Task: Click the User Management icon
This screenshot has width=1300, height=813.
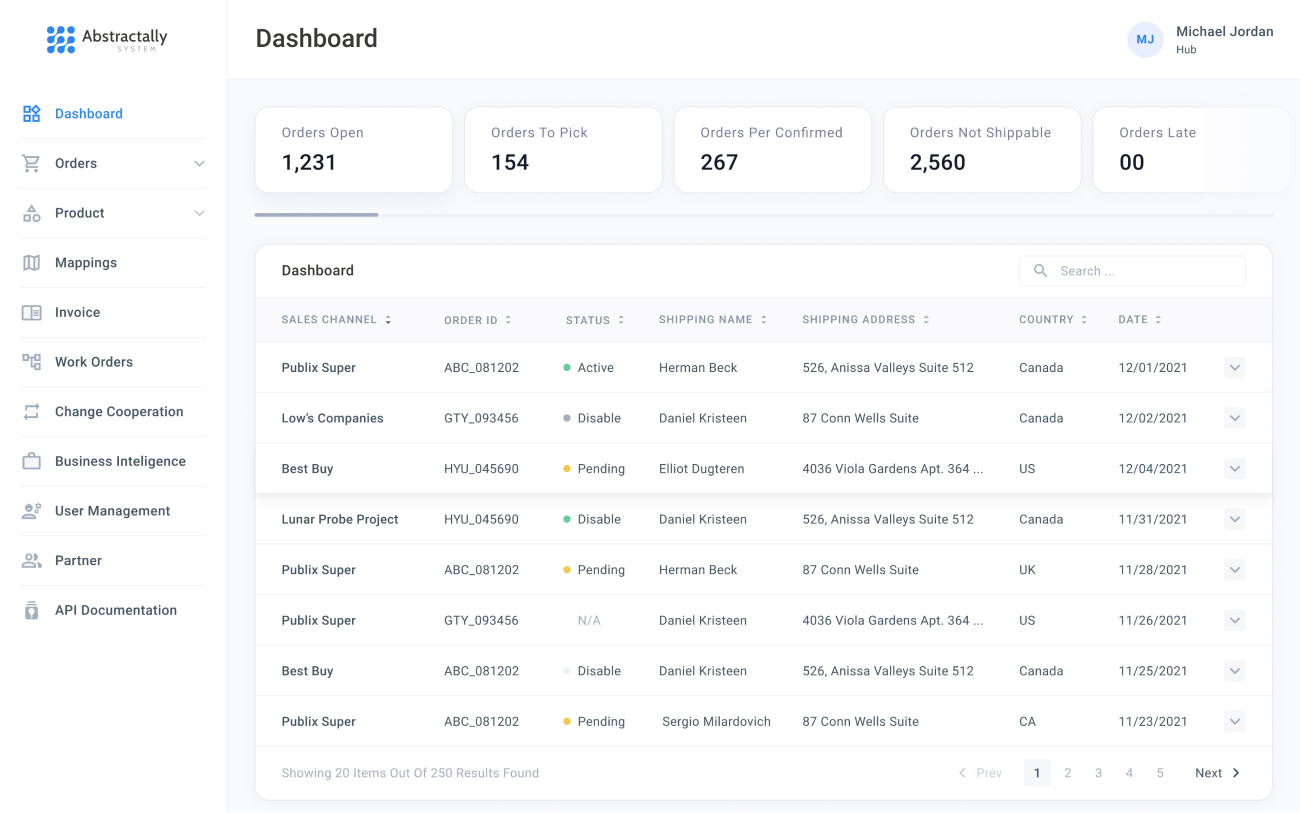Action: pyautogui.click(x=32, y=511)
